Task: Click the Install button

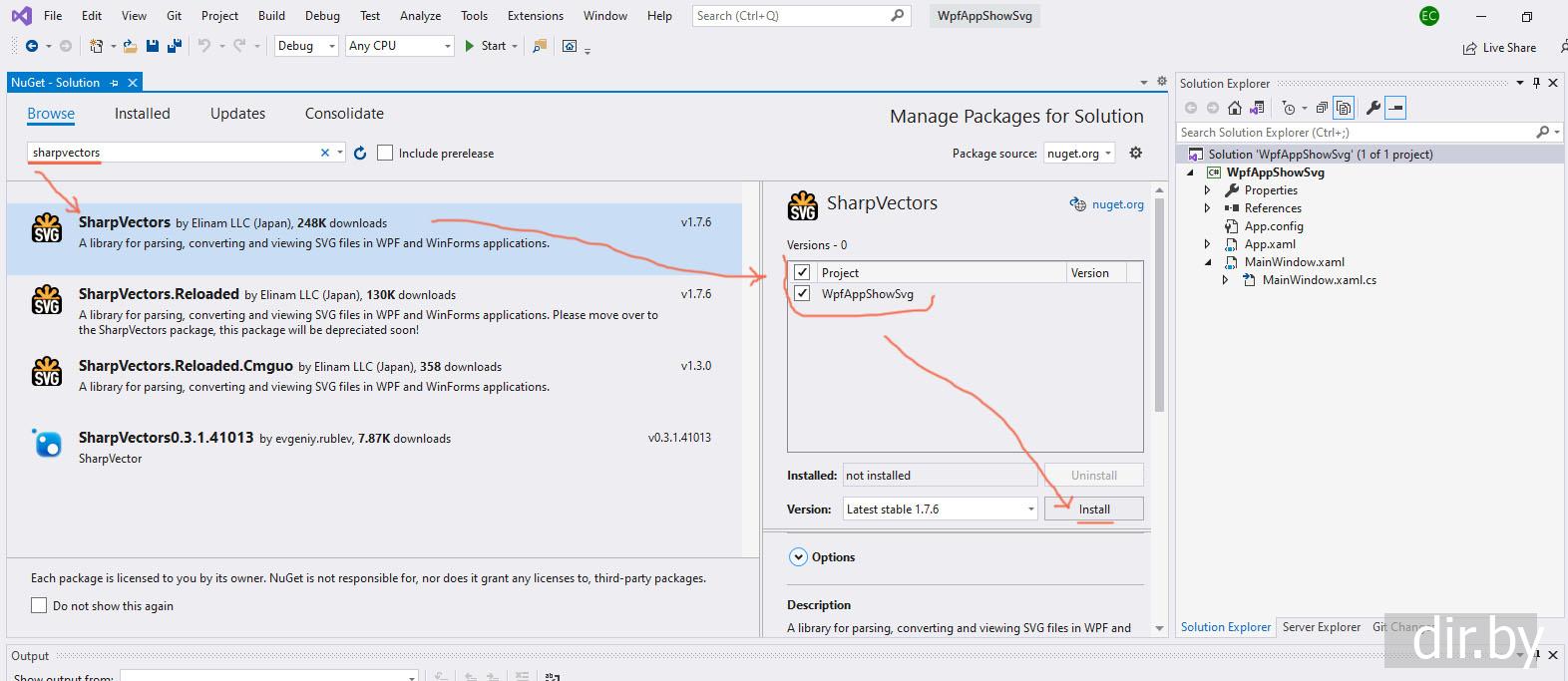Action: tap(1093, 510)
